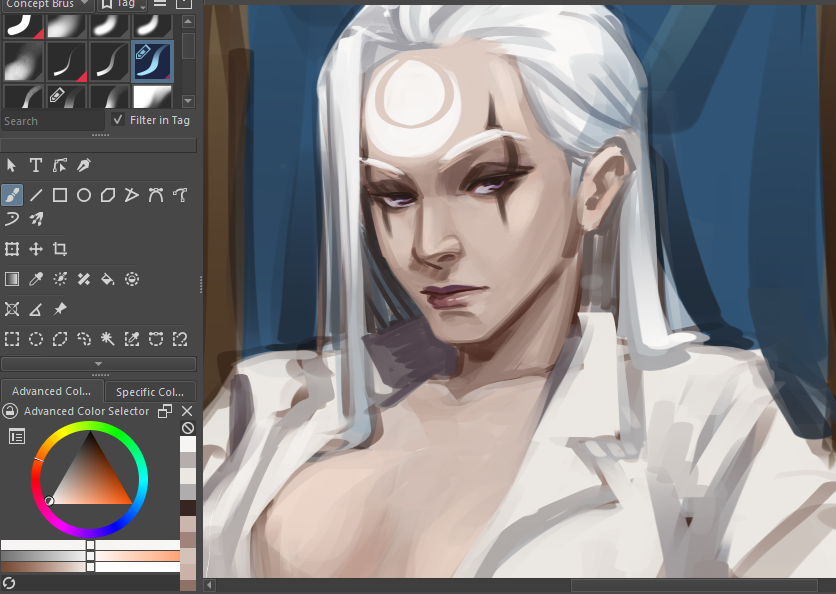Click the clear color history icon
Screen dimensions: 836x594
click(188, 428)
